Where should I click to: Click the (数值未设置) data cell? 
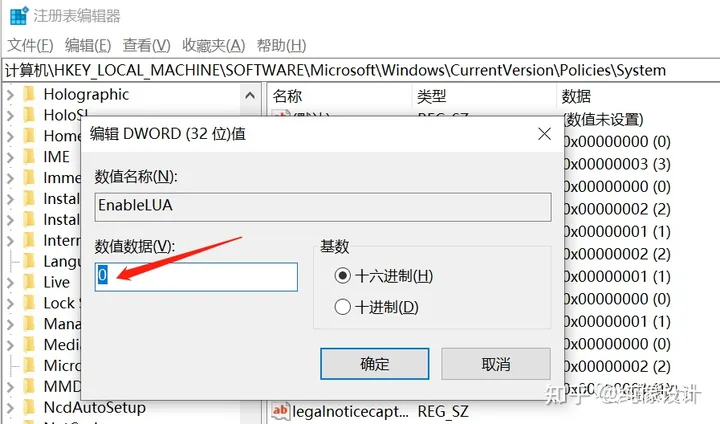(604, 119)
